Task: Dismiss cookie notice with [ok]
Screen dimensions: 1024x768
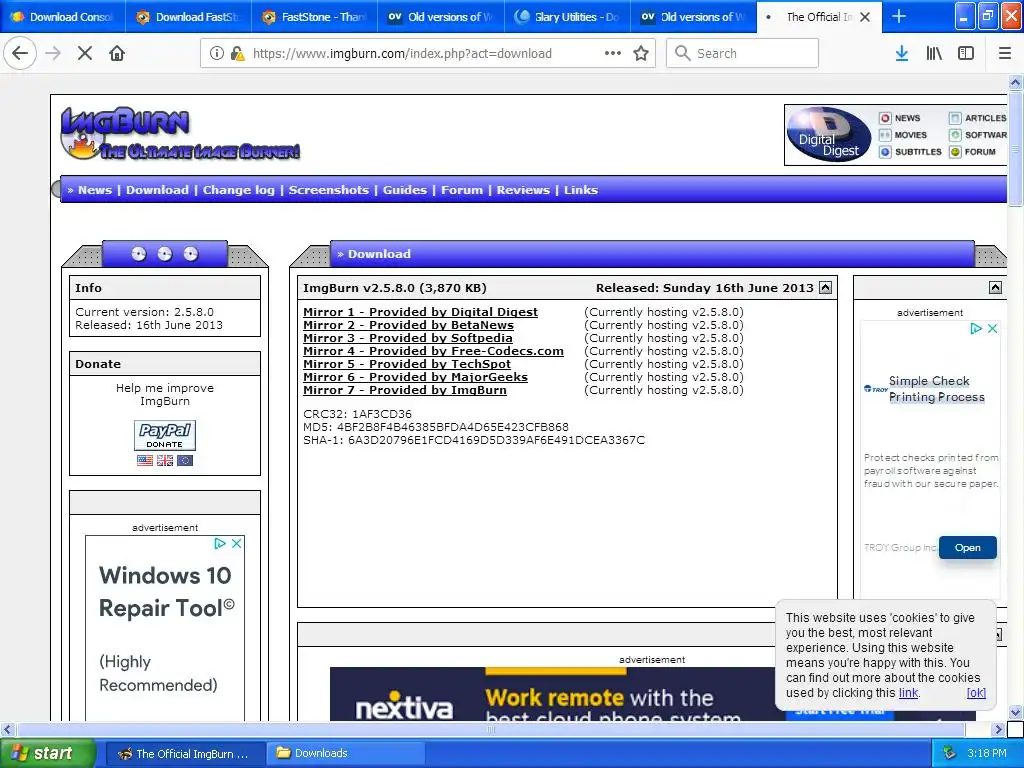Action: 976,693
